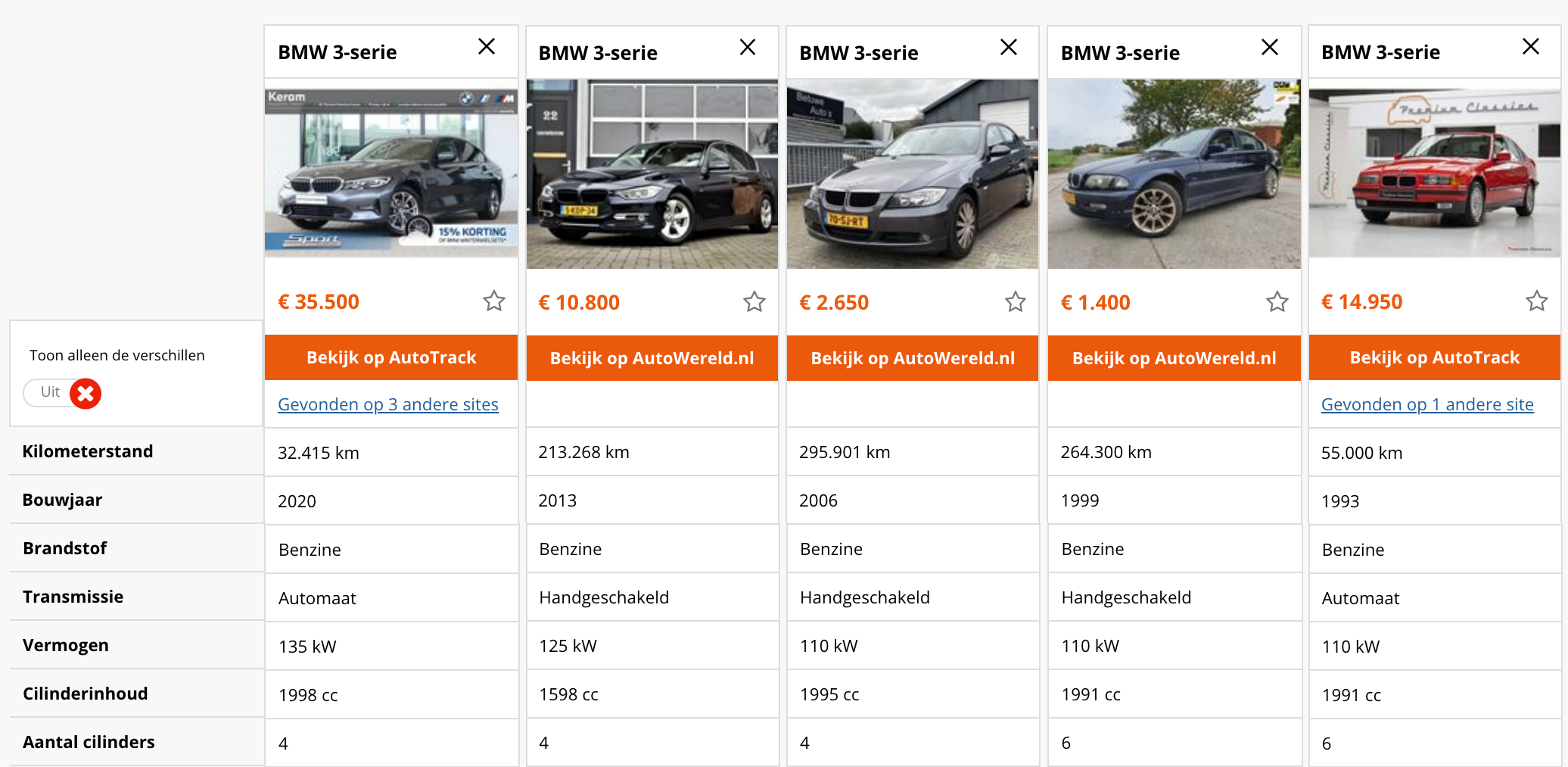Favorite the €35.500 BMW with the star

click(494, 301)
